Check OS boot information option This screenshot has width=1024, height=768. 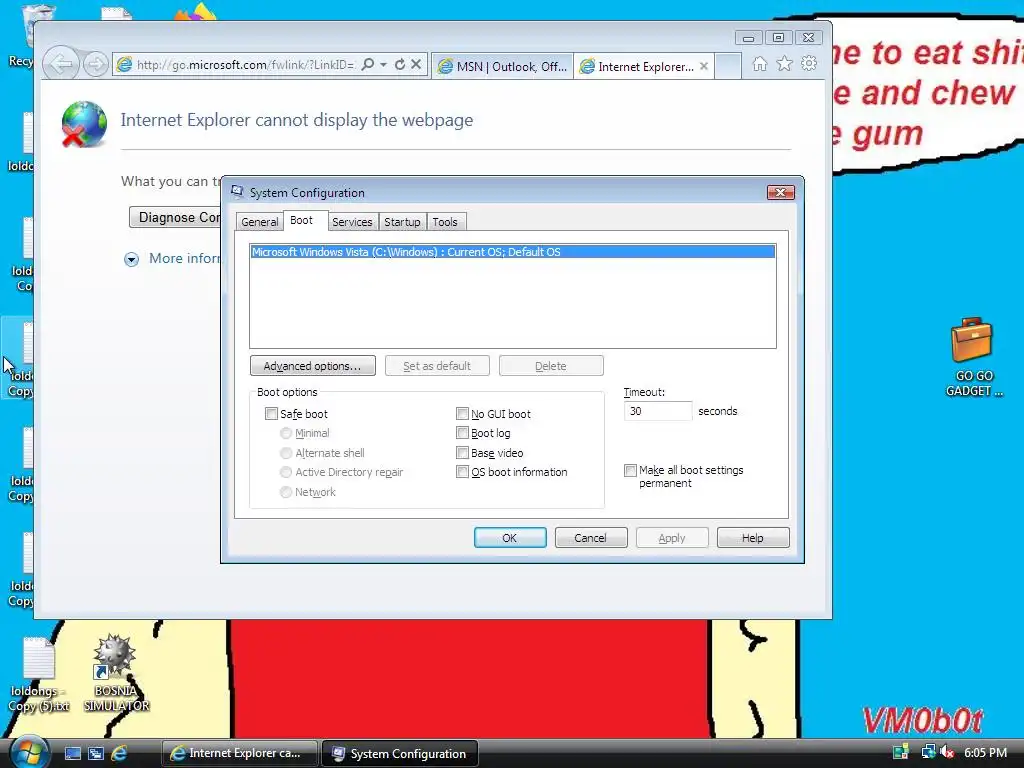[462, 472]
